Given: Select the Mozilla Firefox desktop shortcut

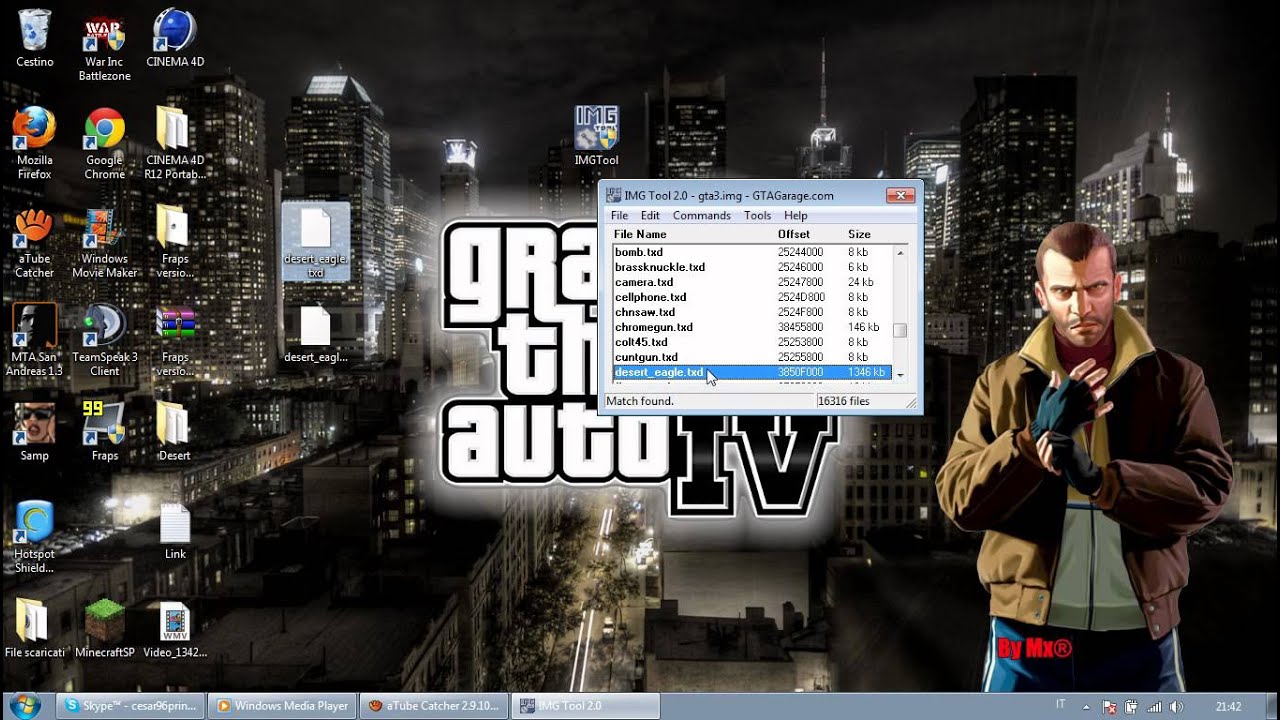Looking at the screenshot, I should click(35, 143).
